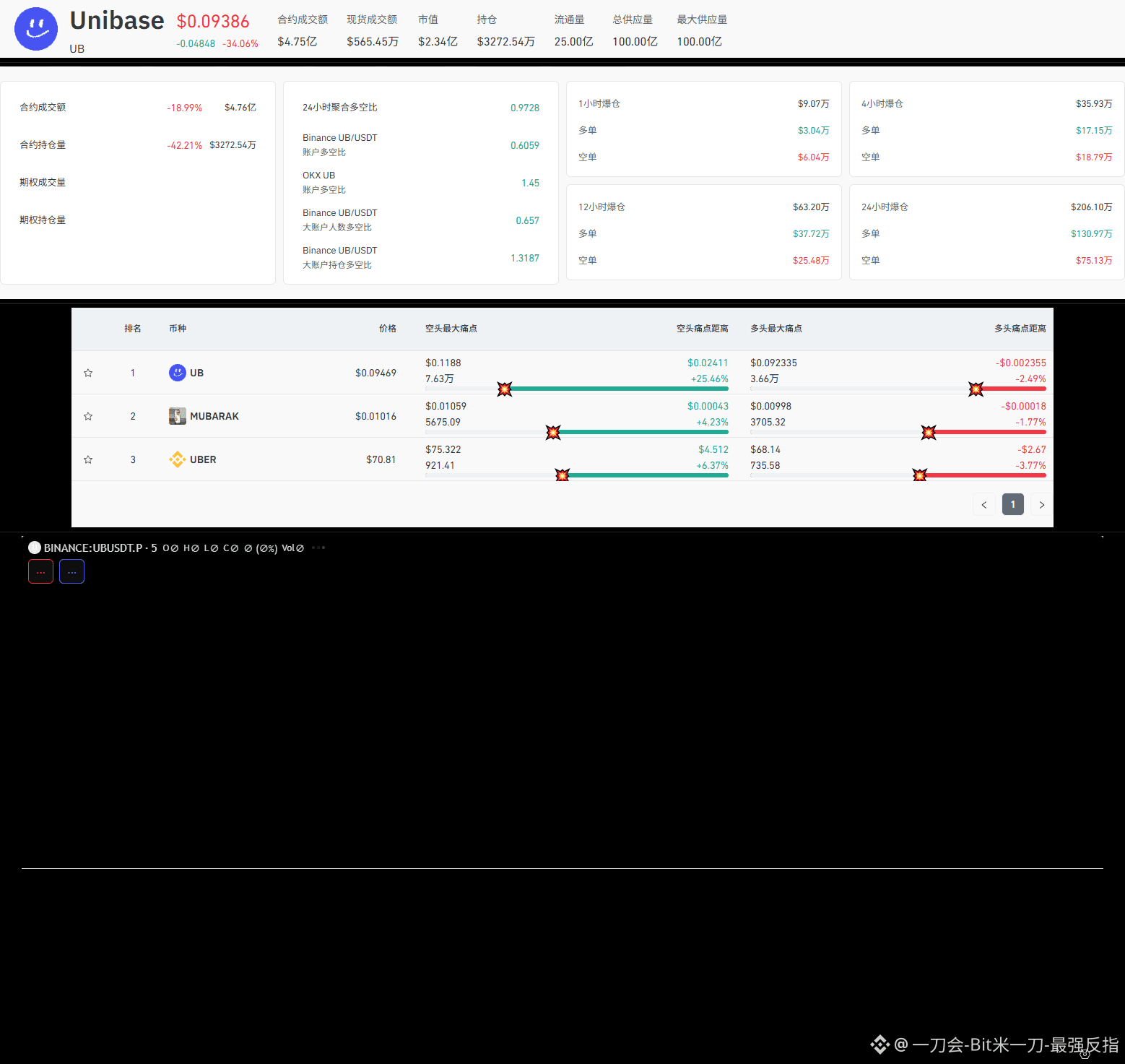This screenshot has height=1064, width=1125.
Task: Toggle the favorite star for UBER
Action: click(88, 459)
